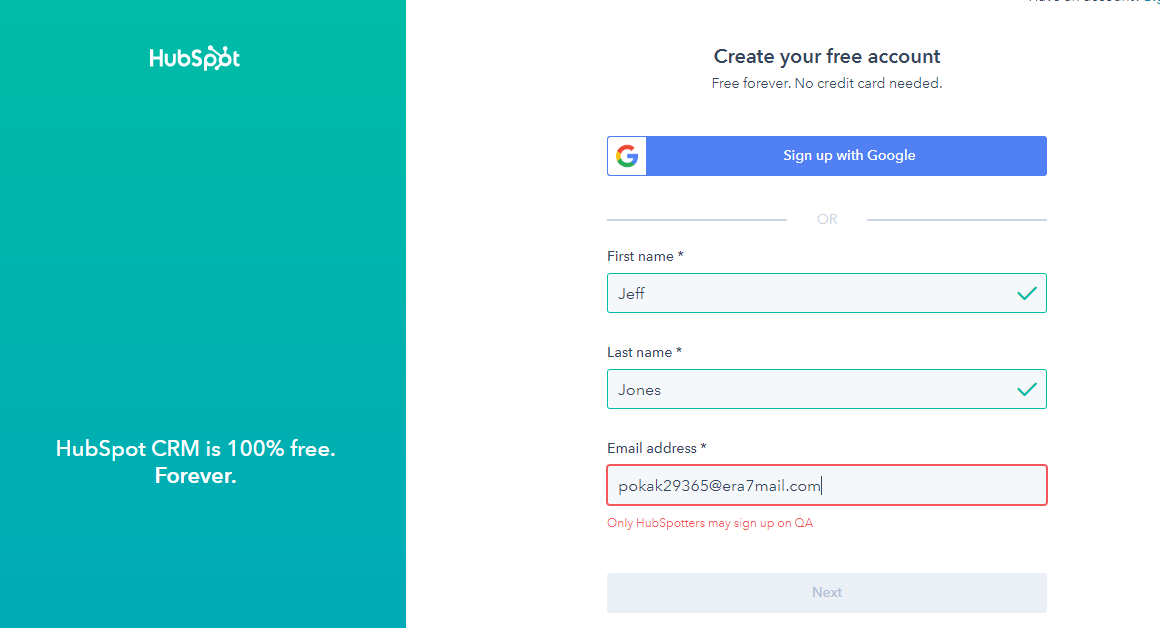
Task: Open the partially visible sign in link
Action: [x=1151, y=1]
